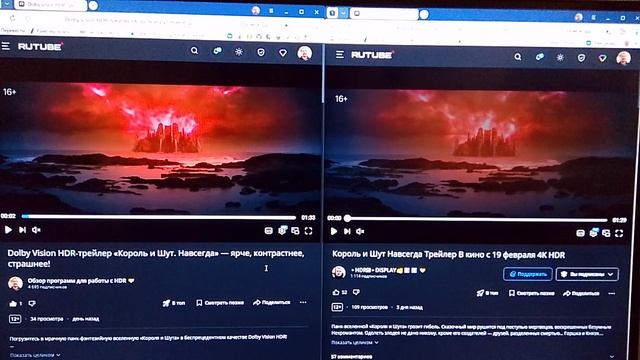Play the Dolby Vision trailer in left player
The width and height of the screenshot is (640, 360).
click(x=8, y=230)
